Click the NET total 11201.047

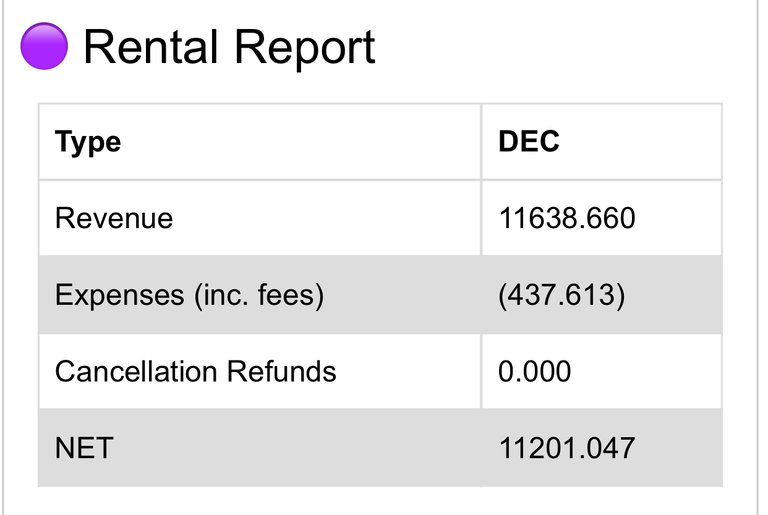click(567, 448)
